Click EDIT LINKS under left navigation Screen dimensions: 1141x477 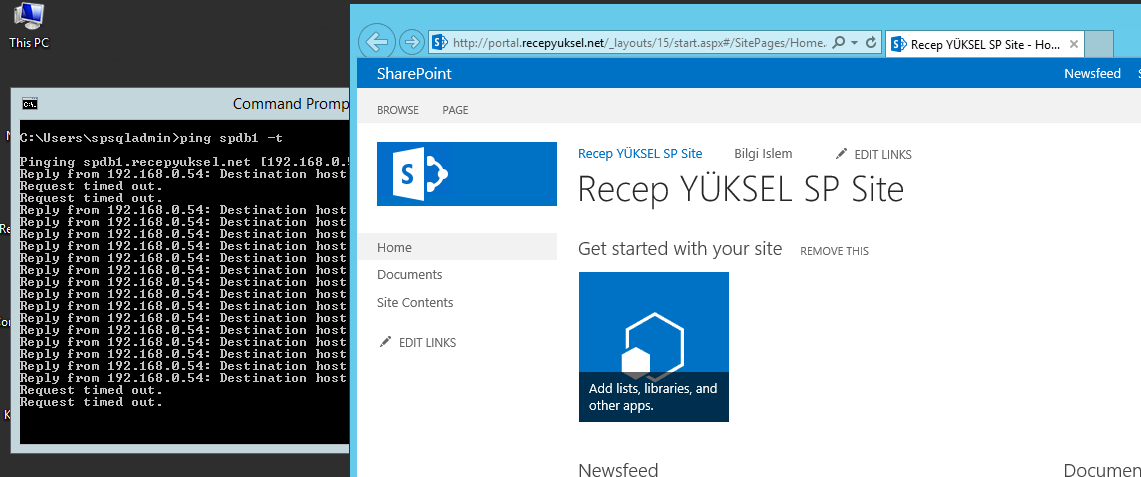pos(427,342)
